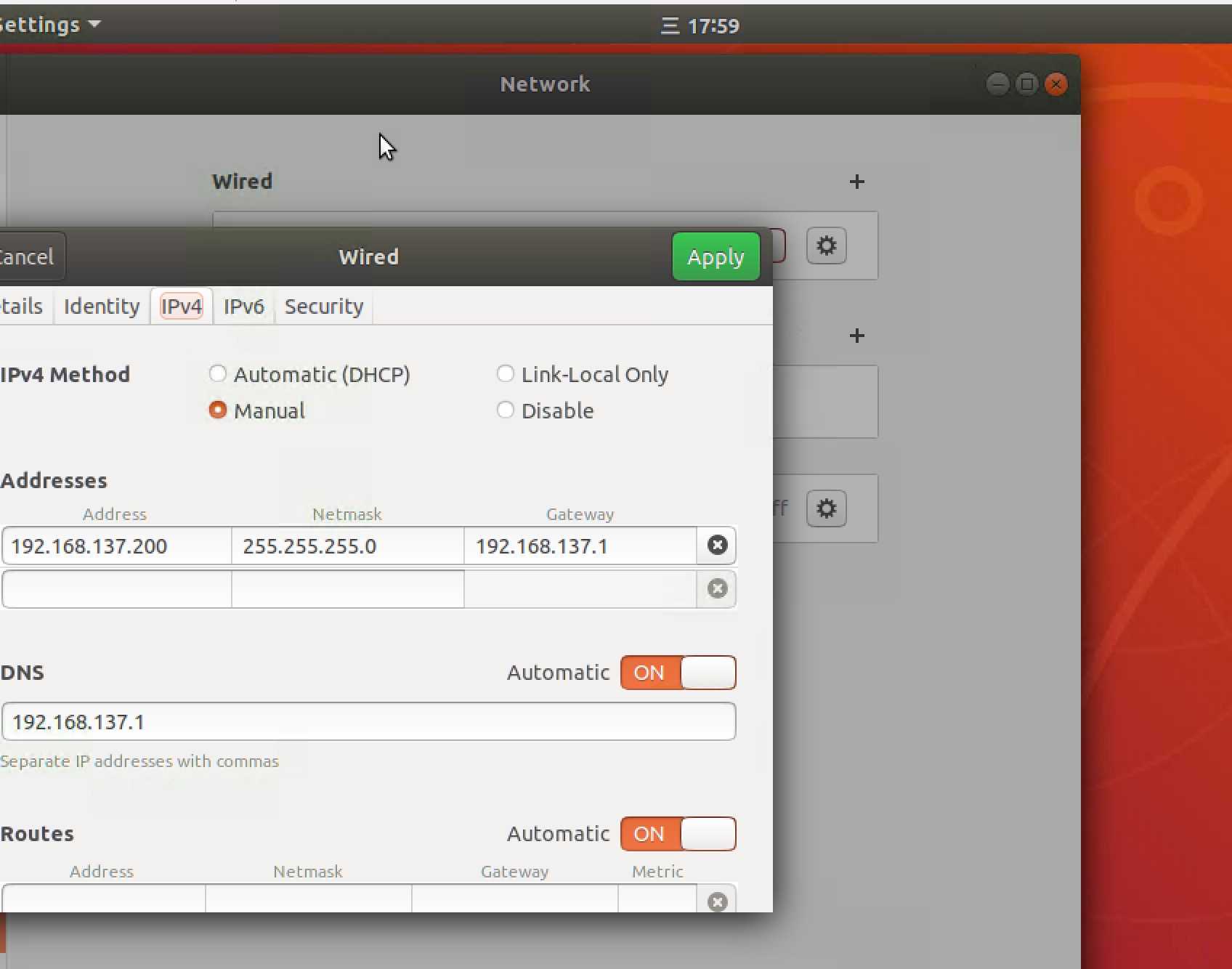Maximize the Network window
The height and width of the screenshot is (969, 1232).
pos(1026,84)
